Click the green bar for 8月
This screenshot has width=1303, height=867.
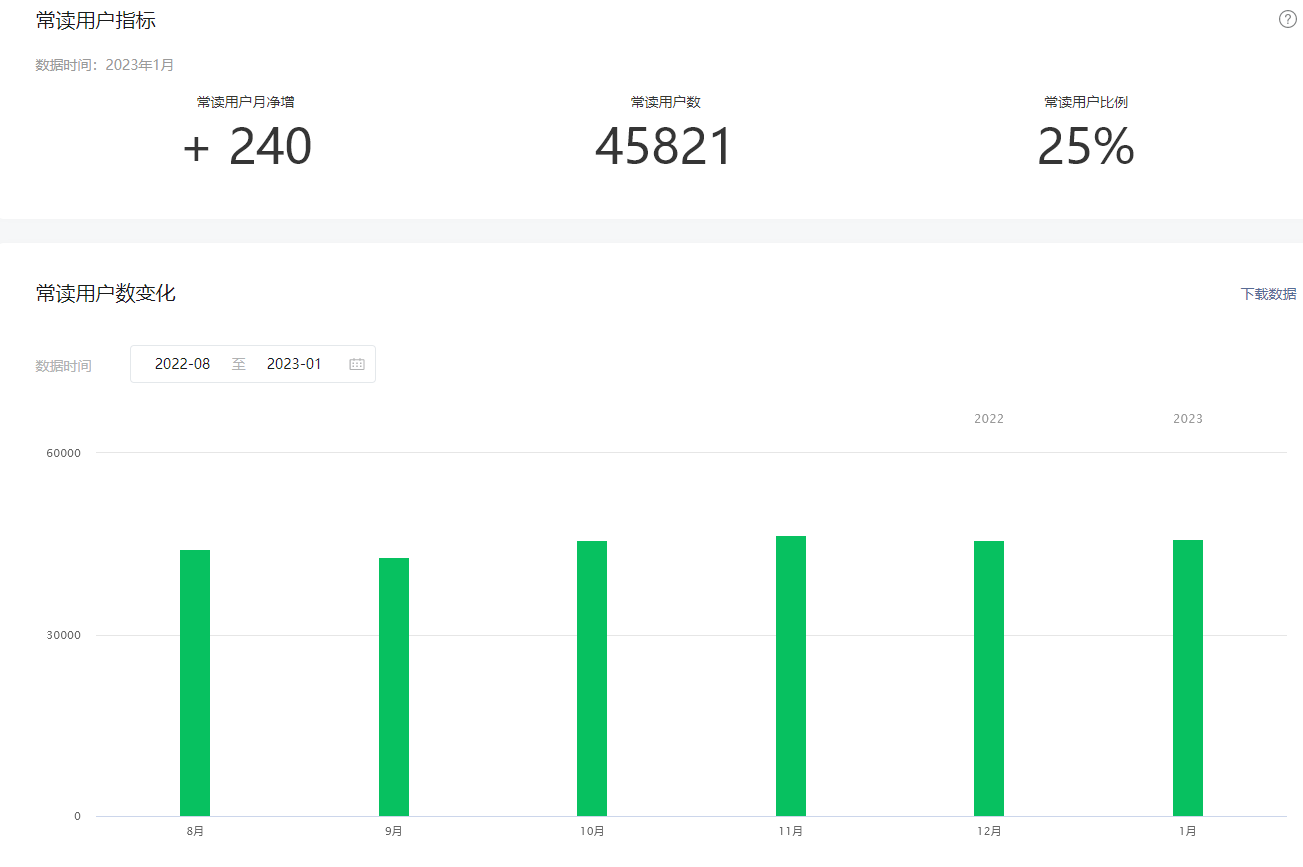(x=195, y=682)
